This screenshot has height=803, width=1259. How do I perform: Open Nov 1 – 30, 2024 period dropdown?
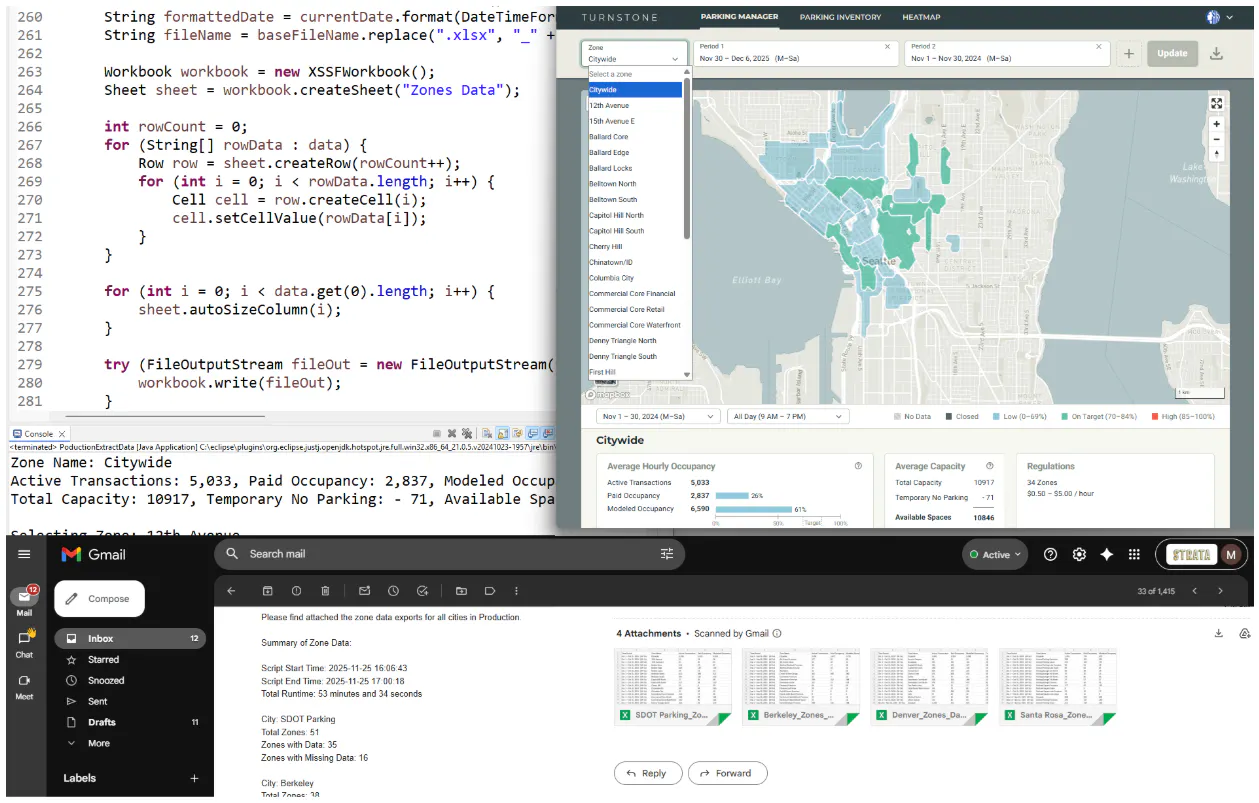657,416
